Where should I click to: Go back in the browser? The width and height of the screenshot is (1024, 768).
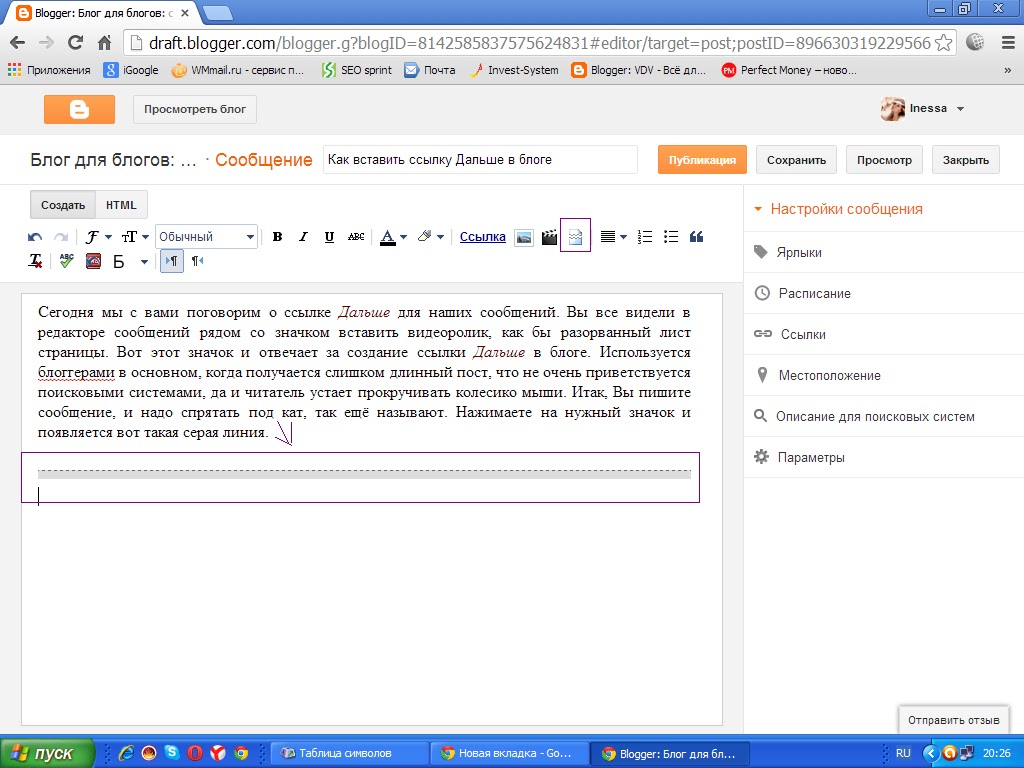tap(18, 43)
